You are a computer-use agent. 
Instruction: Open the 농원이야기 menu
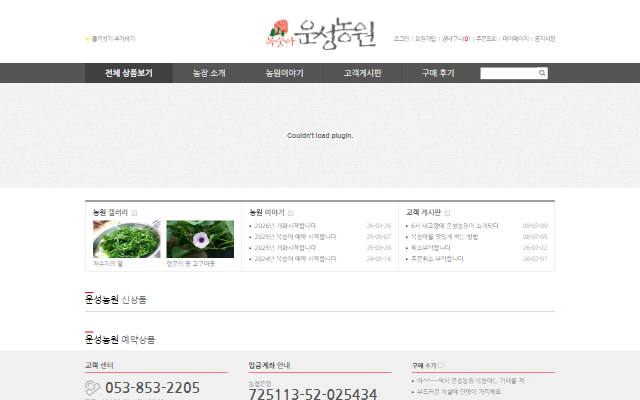tap(284, 73)
